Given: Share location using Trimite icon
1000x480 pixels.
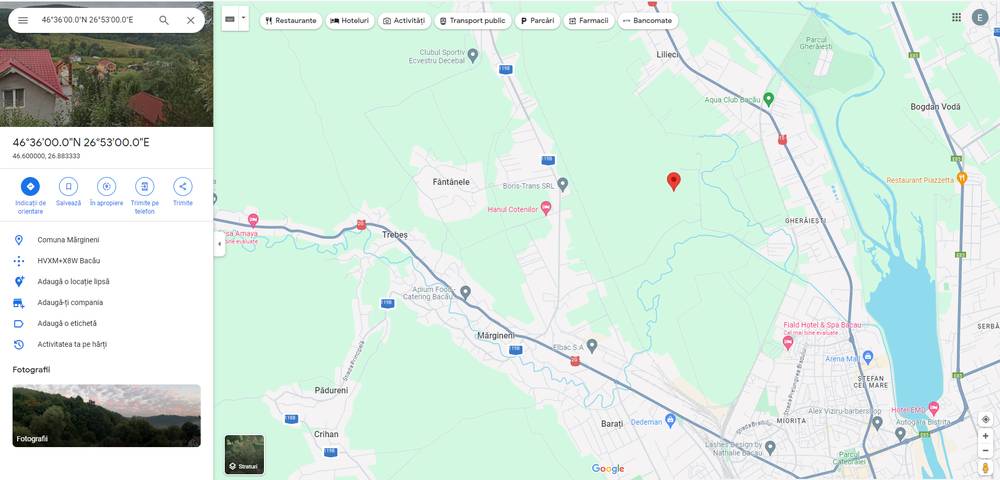Looking at the screenshot, I should coord(183,186).
